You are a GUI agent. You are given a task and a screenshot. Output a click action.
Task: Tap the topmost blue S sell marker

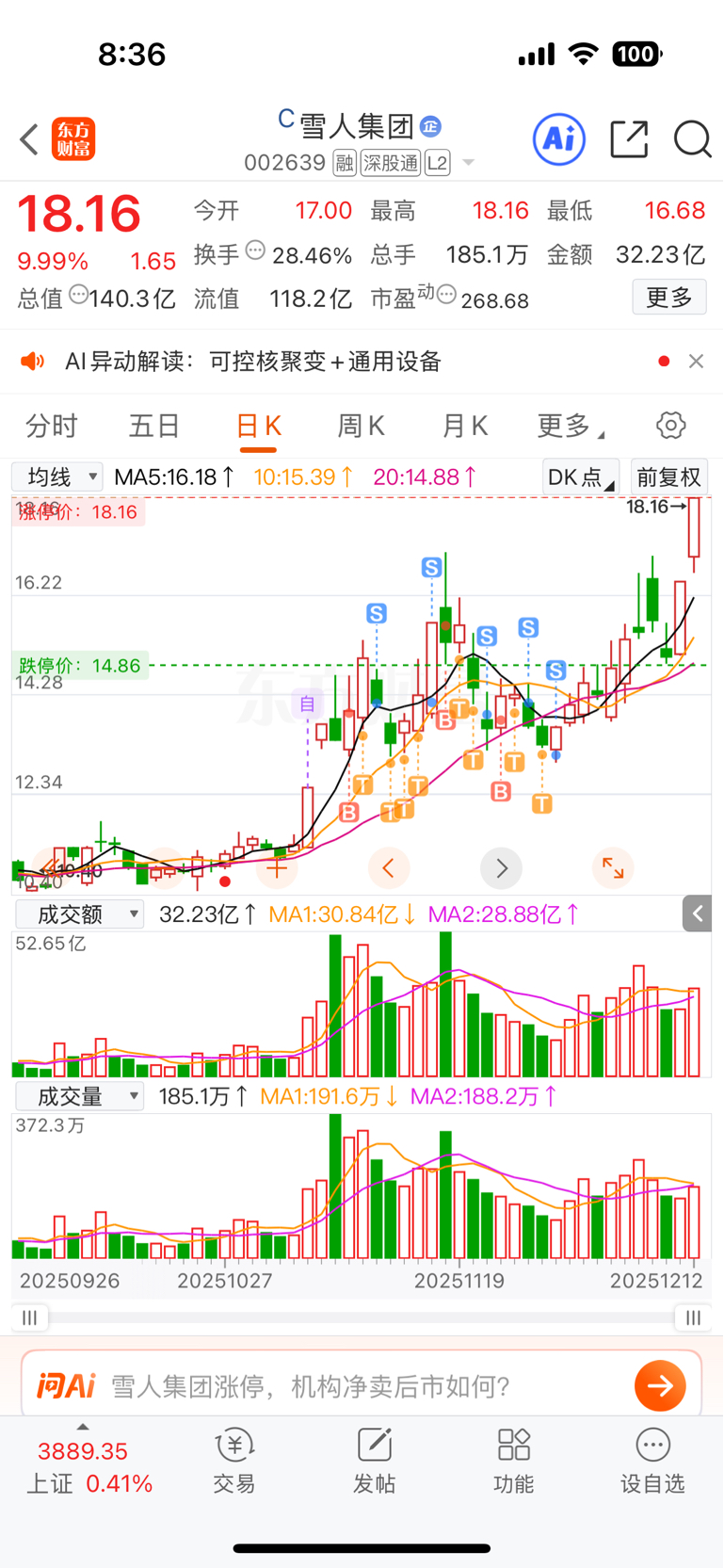(x=431, y=567)
